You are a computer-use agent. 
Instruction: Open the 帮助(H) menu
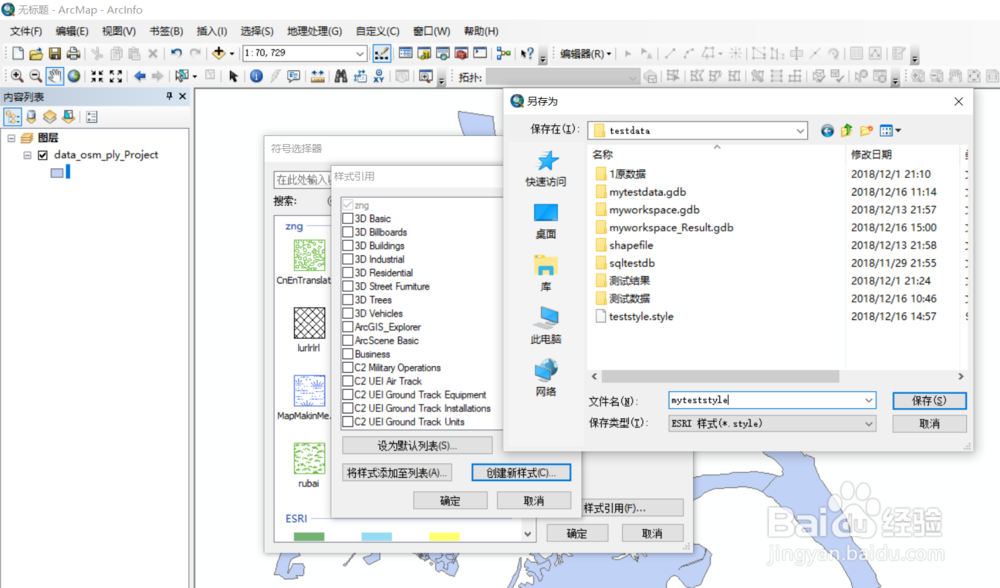pos(481,31)
